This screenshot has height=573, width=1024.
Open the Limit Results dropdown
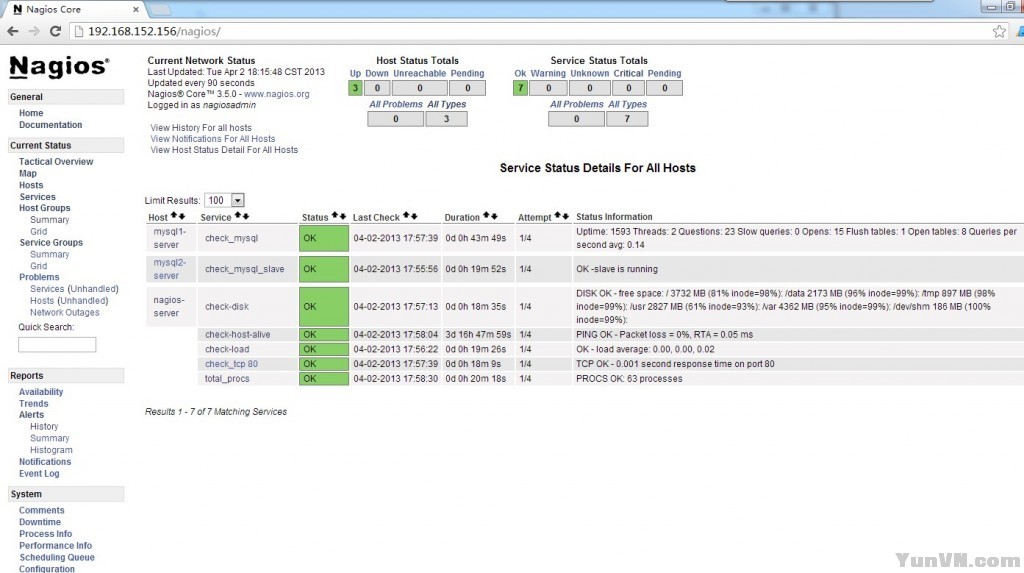click(x=224, y=201)
